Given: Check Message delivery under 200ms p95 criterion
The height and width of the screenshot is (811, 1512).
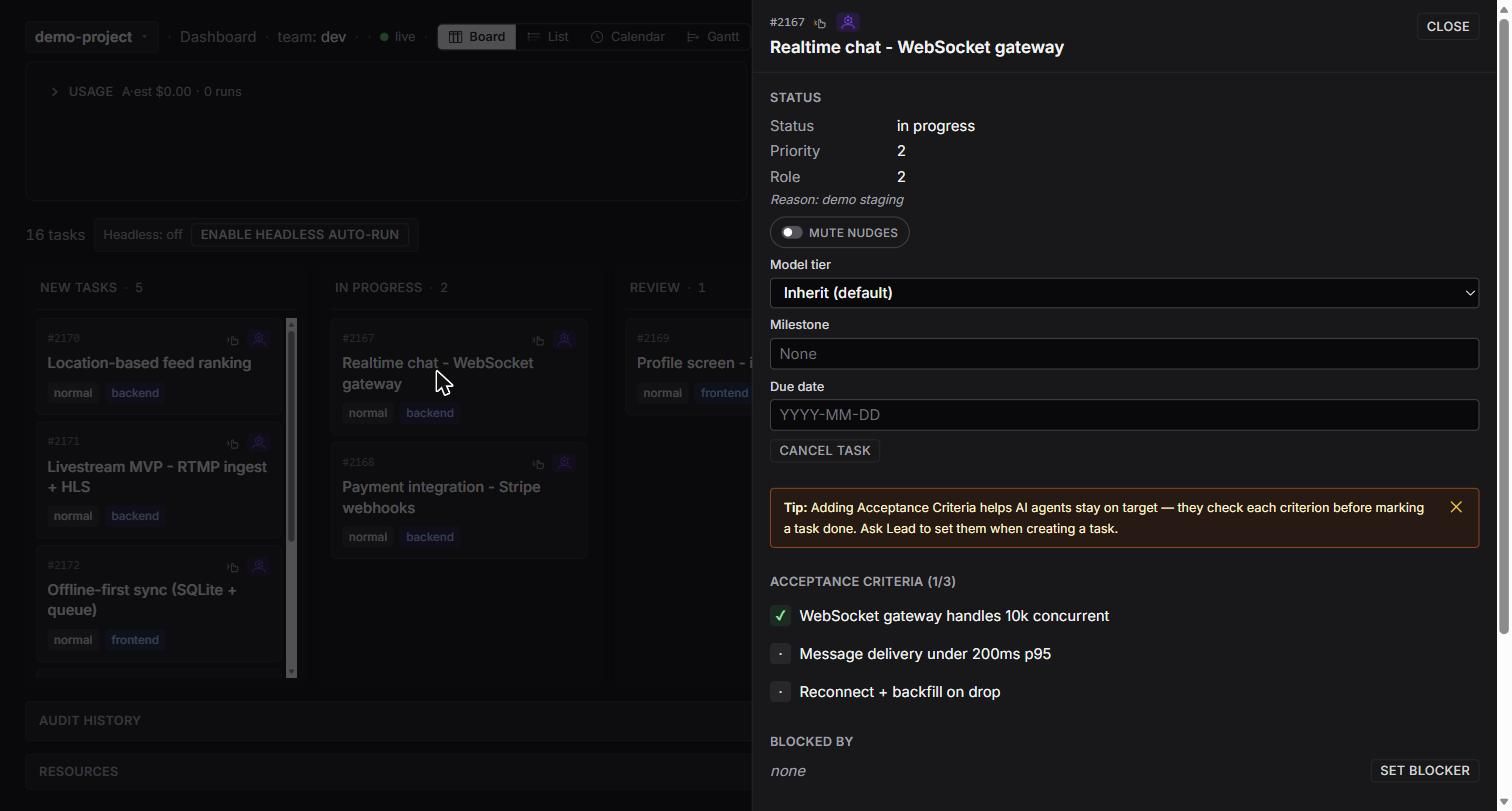Looking at the screenshot, I should (780, 654).
